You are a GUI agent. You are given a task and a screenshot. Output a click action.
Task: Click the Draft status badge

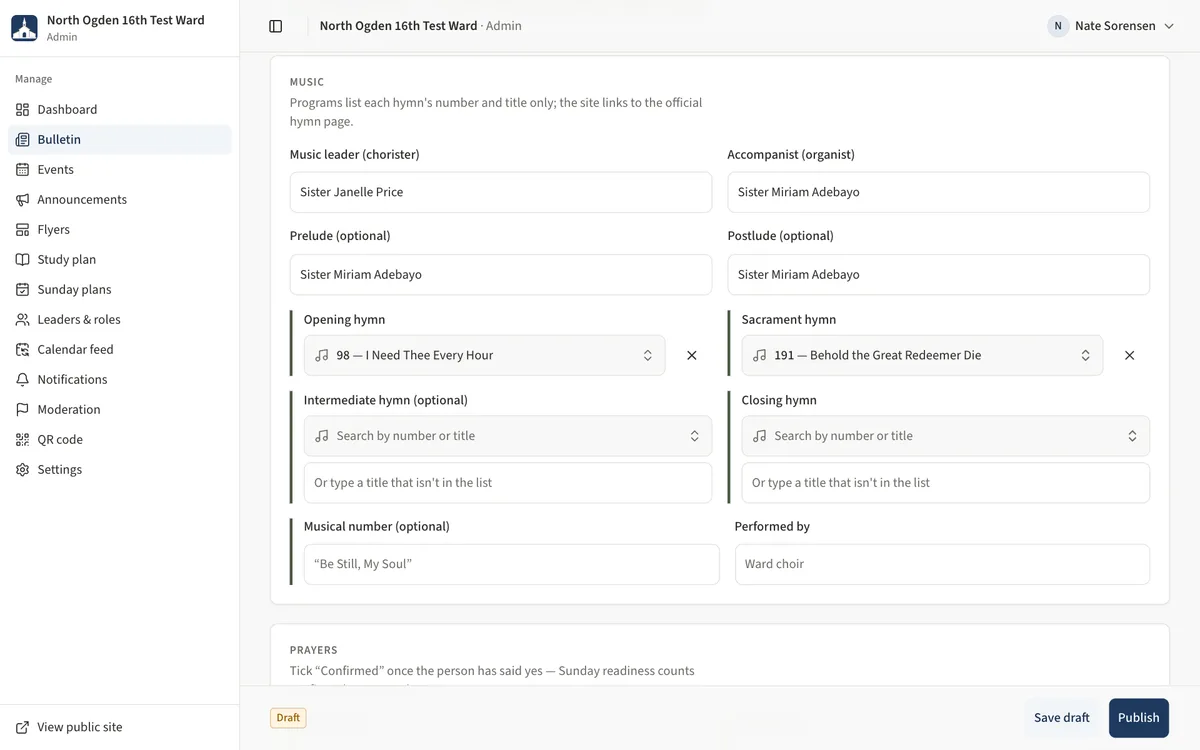coord(288,718)
